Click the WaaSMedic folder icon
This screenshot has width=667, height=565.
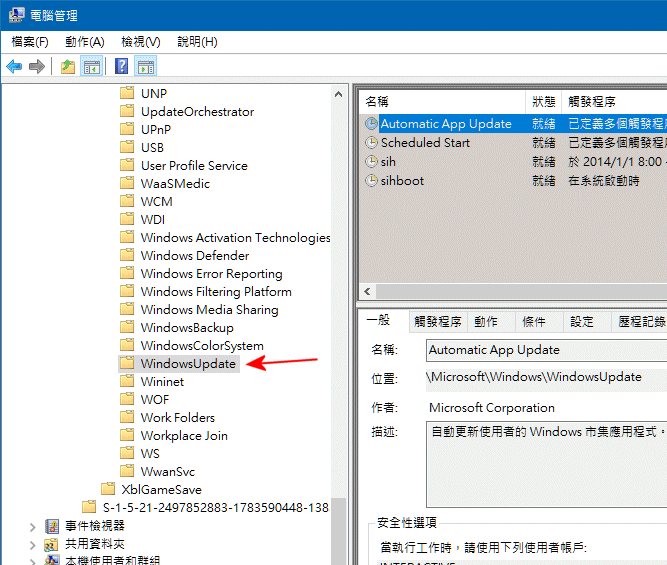coord(127,183)
